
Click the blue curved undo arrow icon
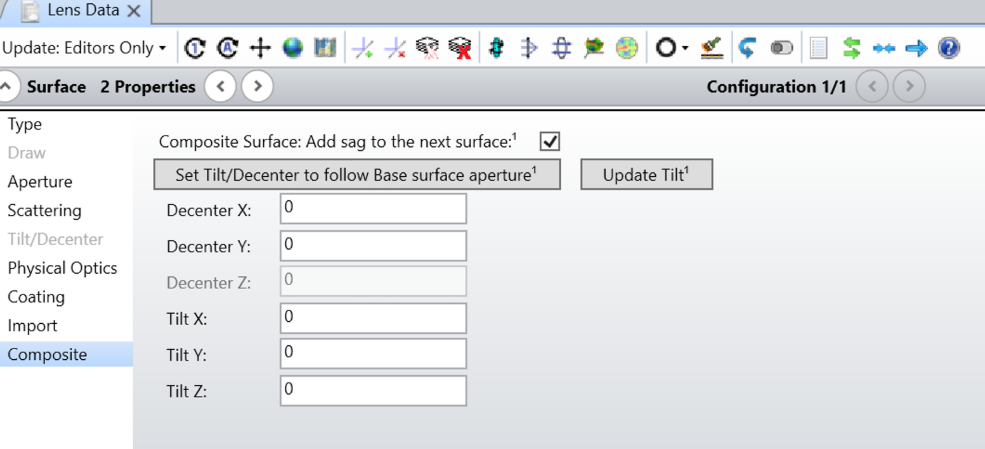(x=746, y=48)
